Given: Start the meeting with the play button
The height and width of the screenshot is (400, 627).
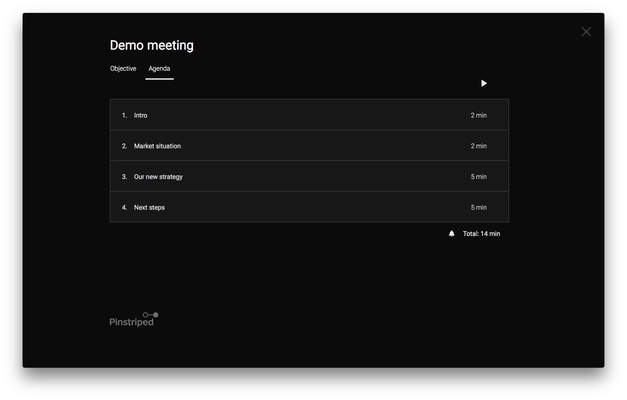Looking at the screenshot, I should pyautogui.click(x=484, y=84).
